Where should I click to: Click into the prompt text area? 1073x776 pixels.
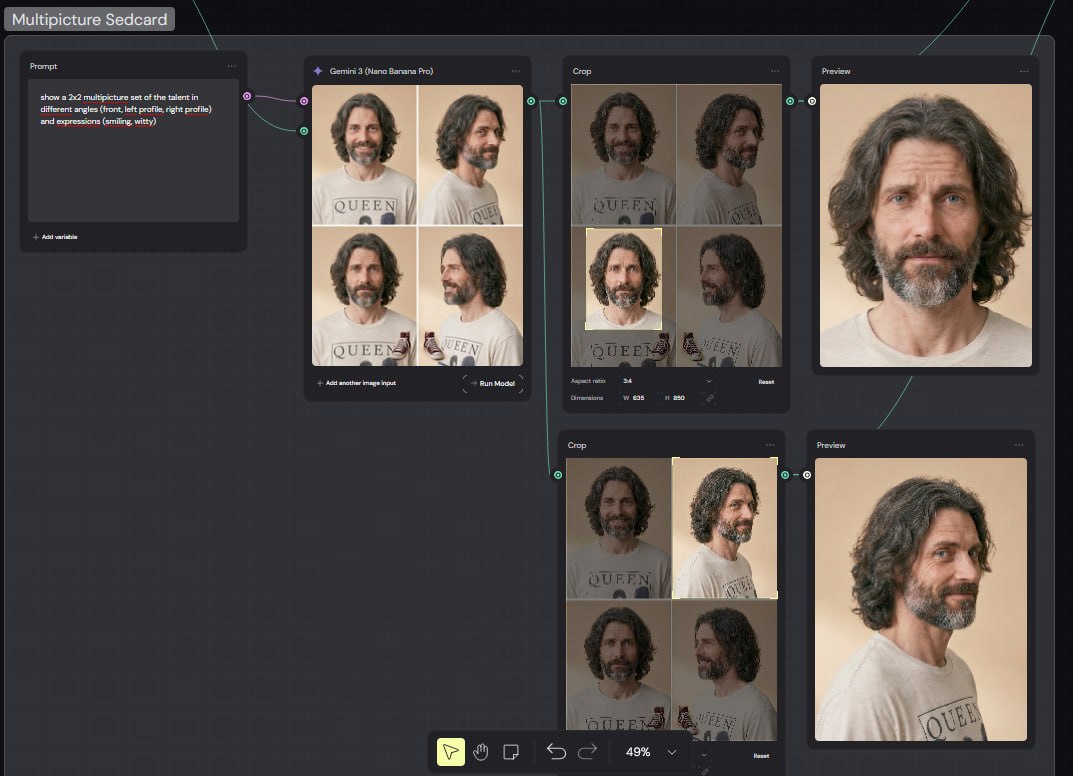coord(133,151)
